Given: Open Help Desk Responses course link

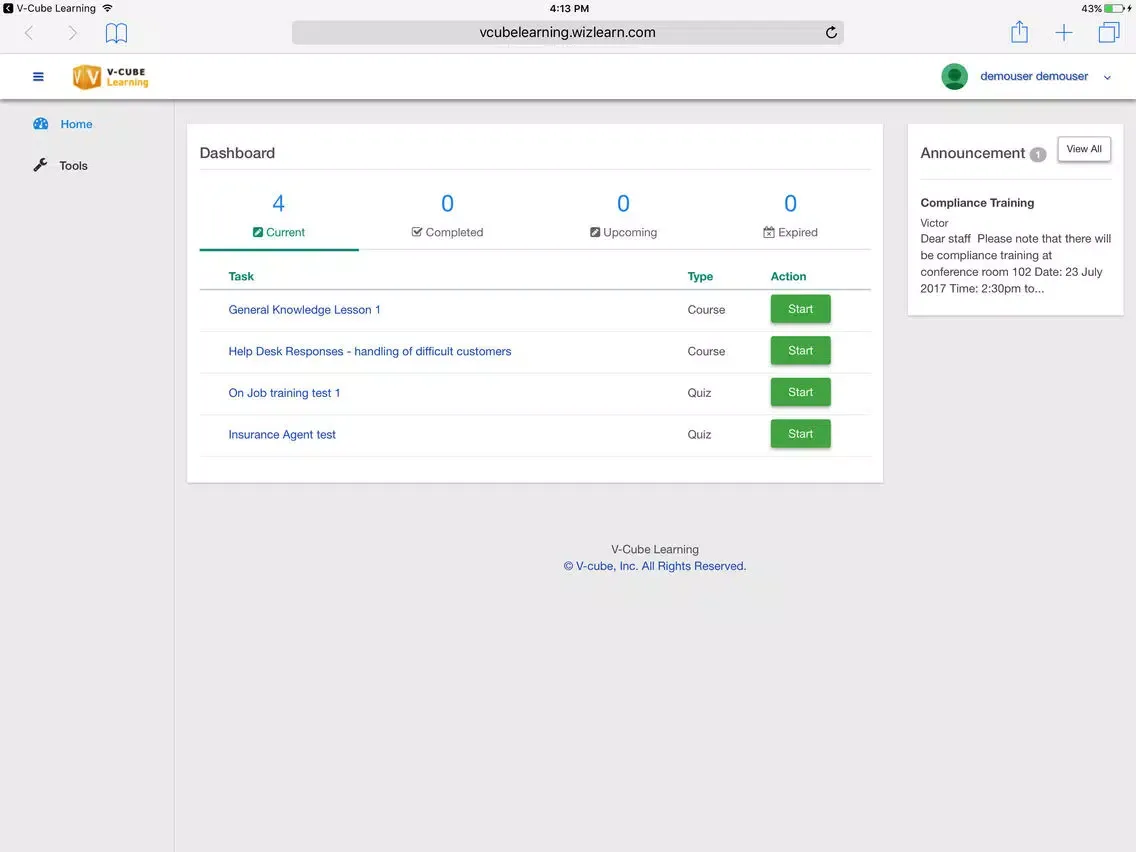Looking at the screenshot, I should (369, 351).
